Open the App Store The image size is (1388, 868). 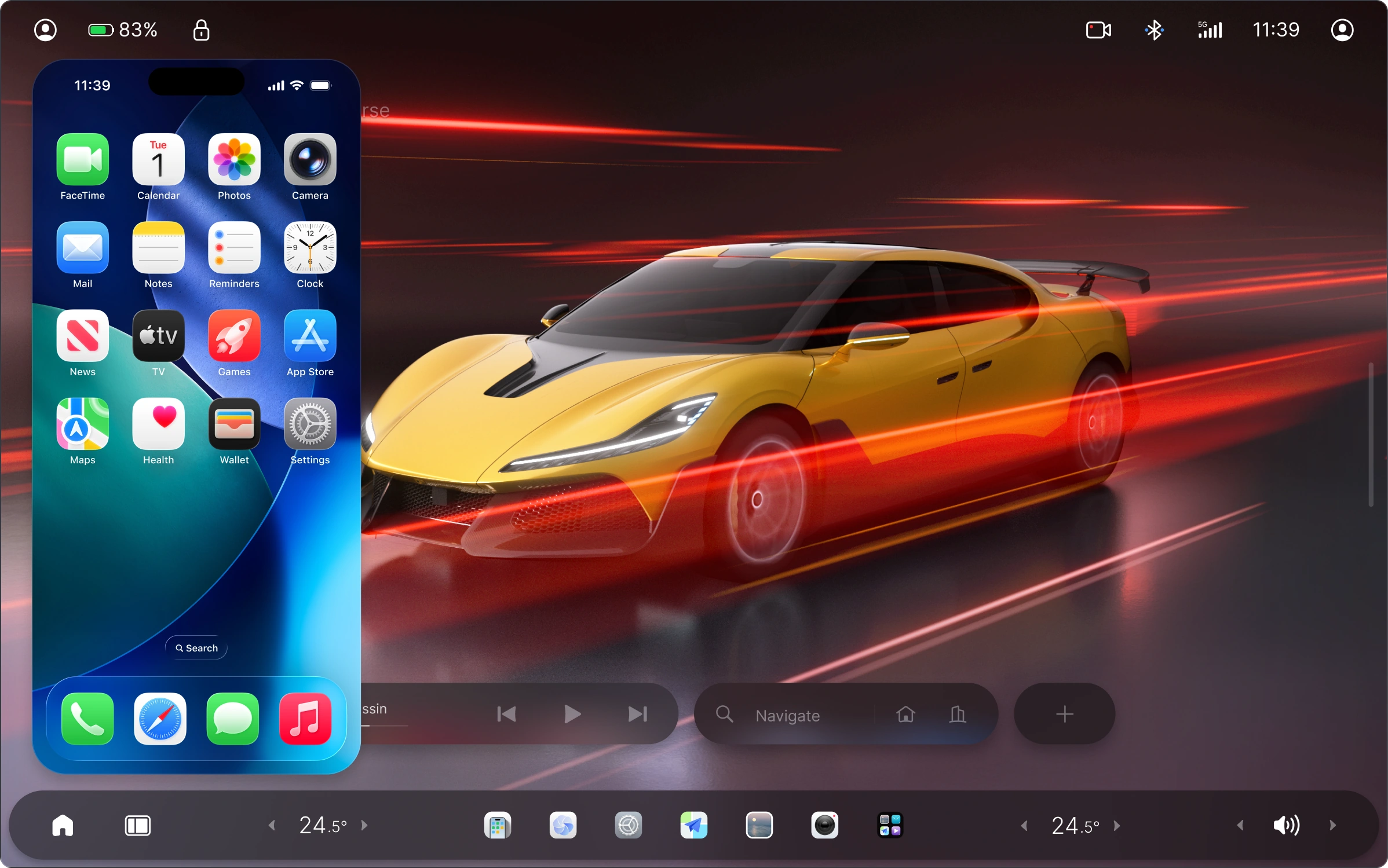coord(310,335)
